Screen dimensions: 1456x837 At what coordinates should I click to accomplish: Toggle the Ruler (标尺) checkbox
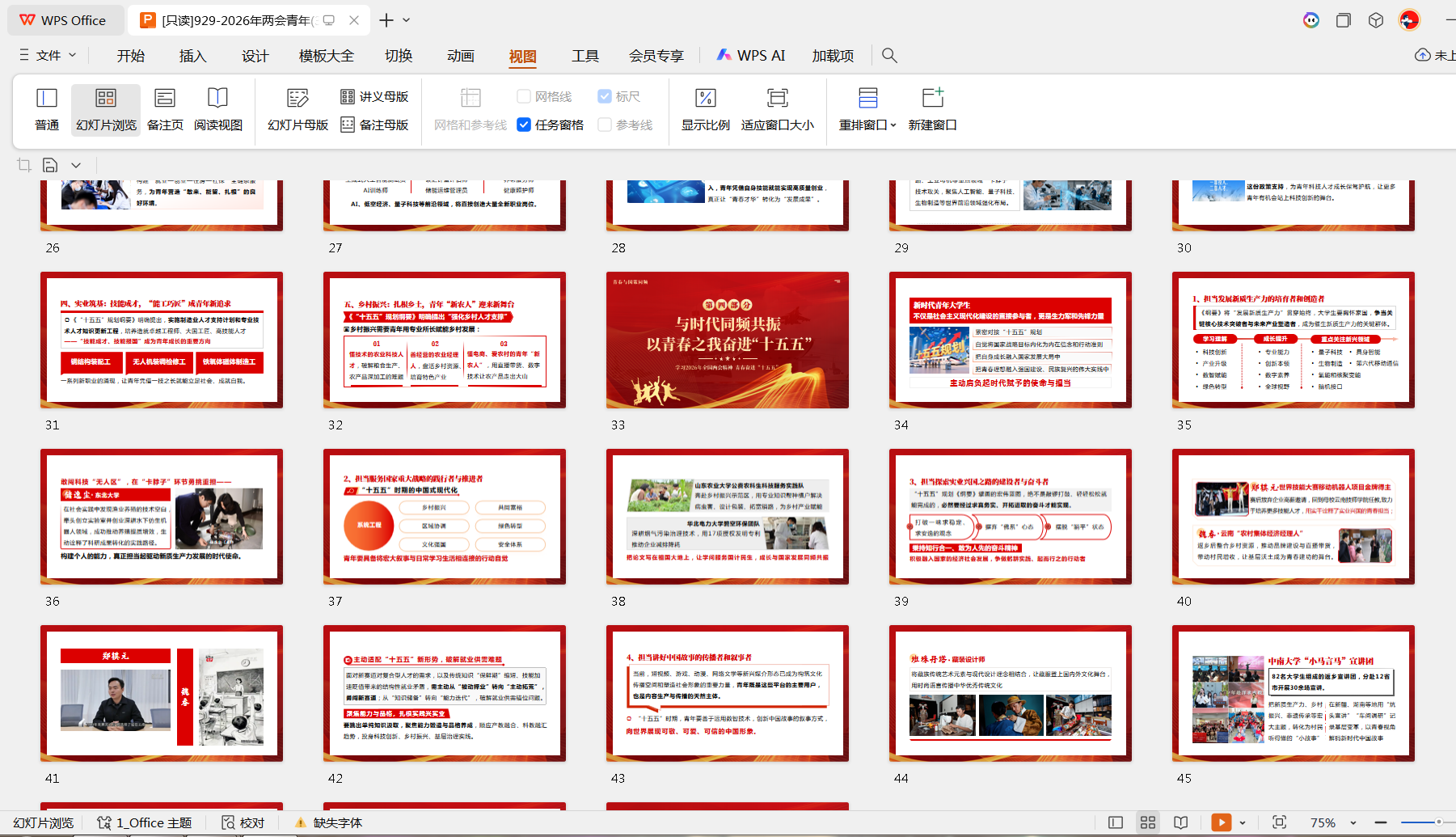coord(605,97)
